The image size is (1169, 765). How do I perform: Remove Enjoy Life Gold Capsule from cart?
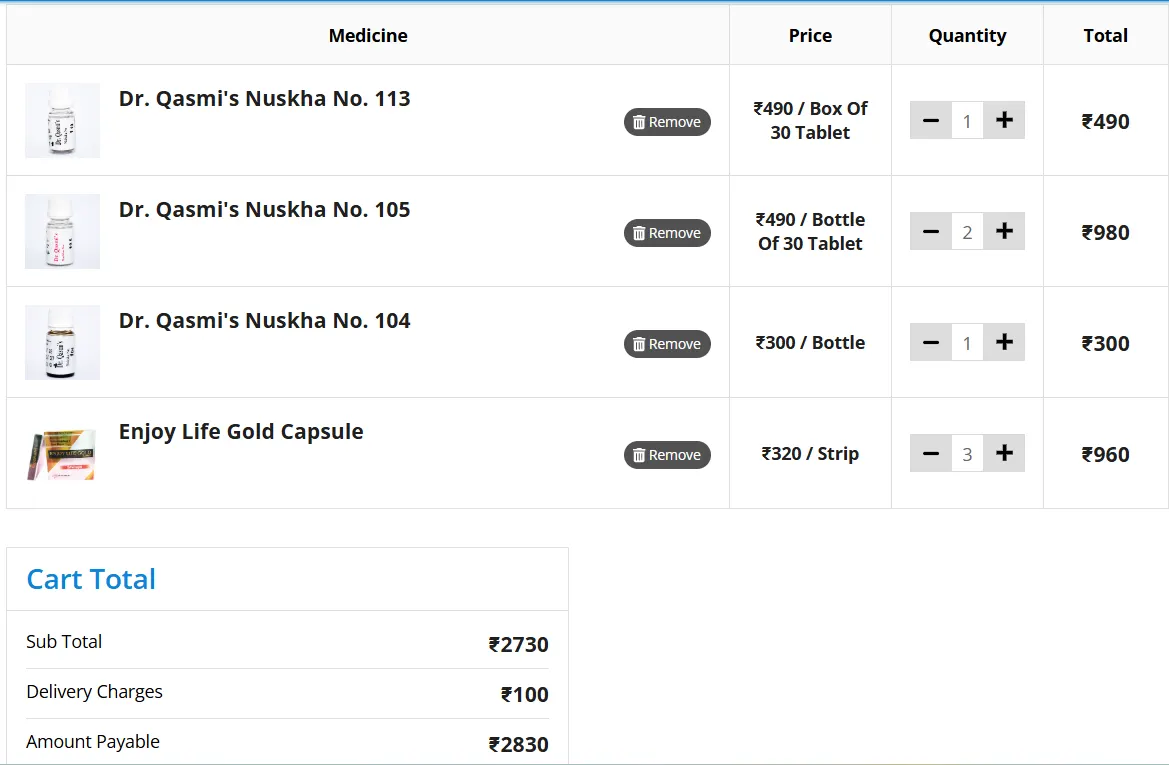click(667, 455)
